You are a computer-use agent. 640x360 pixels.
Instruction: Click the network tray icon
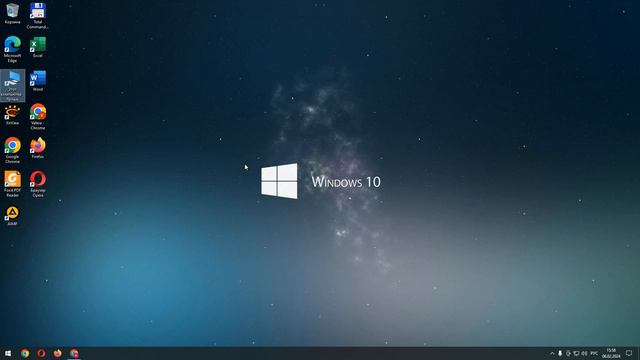(x=576, y=353)
